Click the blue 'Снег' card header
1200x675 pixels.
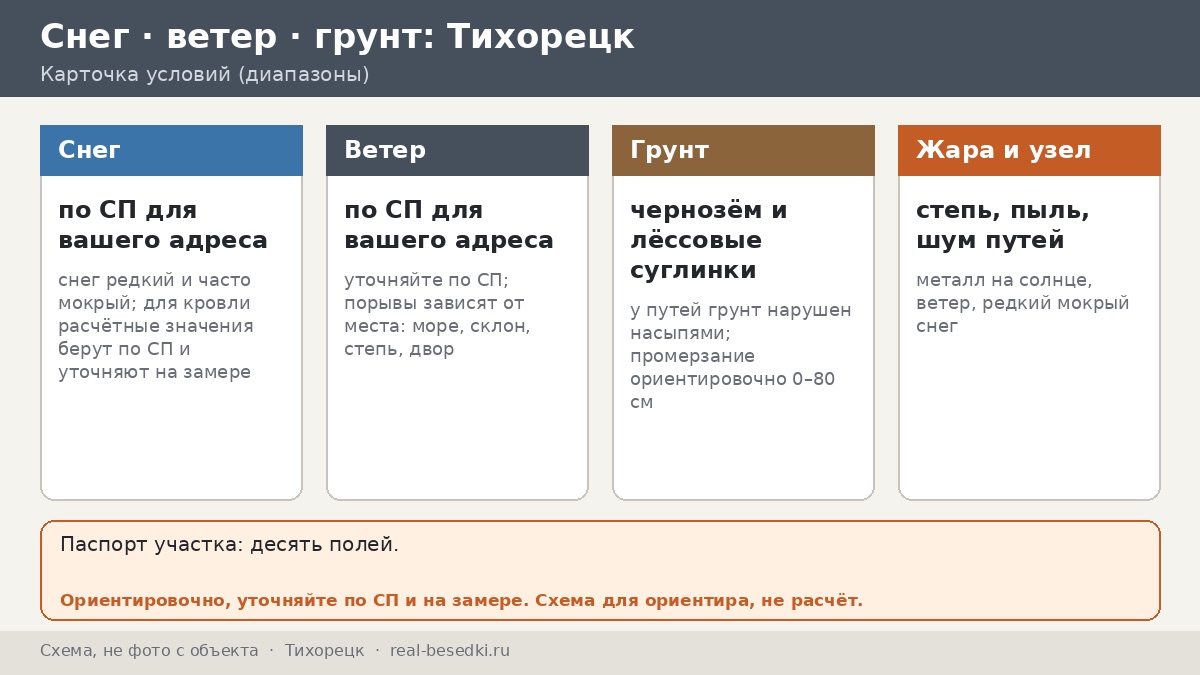click(x=171, y=150)
